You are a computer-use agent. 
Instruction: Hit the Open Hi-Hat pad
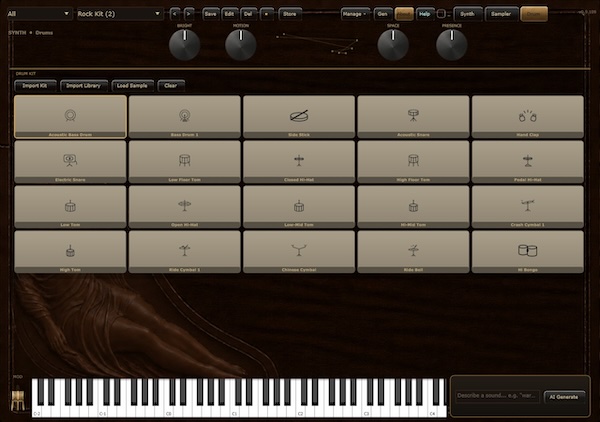[x=185, y=207]
